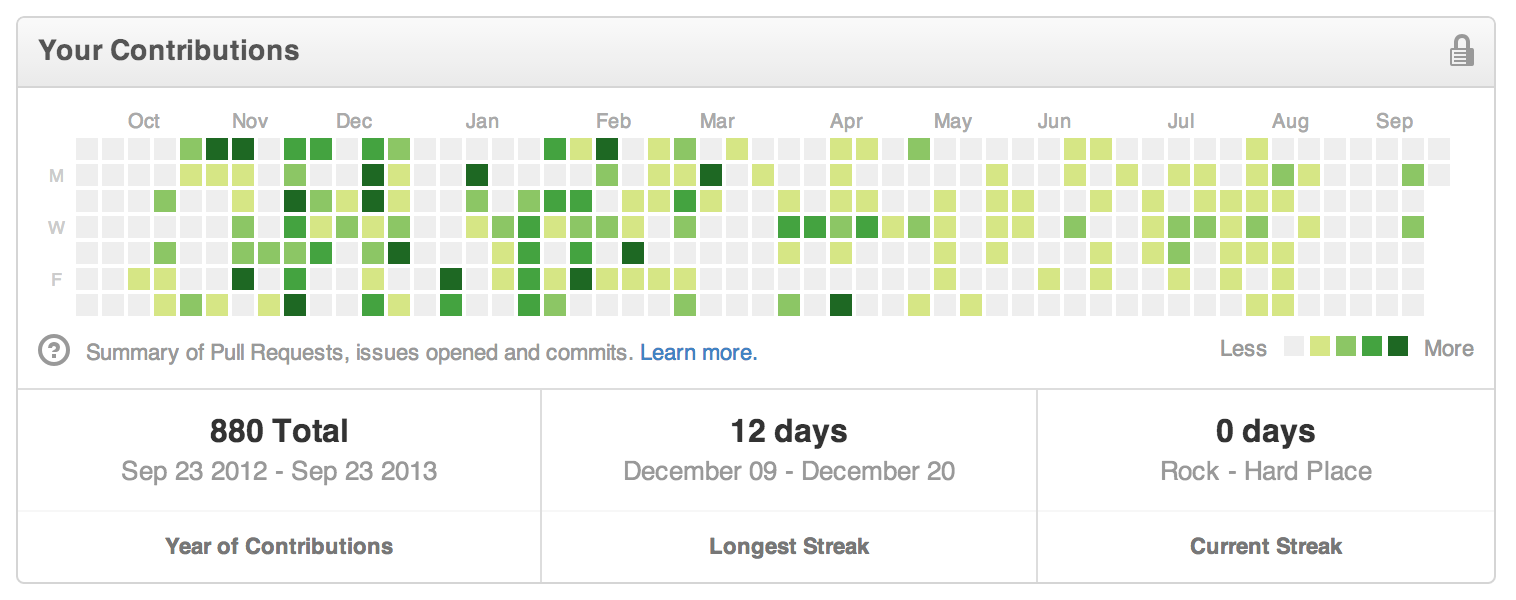Click the darkest green legend swatch
The height and width of the screenshot is (600, 1516).
tap(1398, 348)
